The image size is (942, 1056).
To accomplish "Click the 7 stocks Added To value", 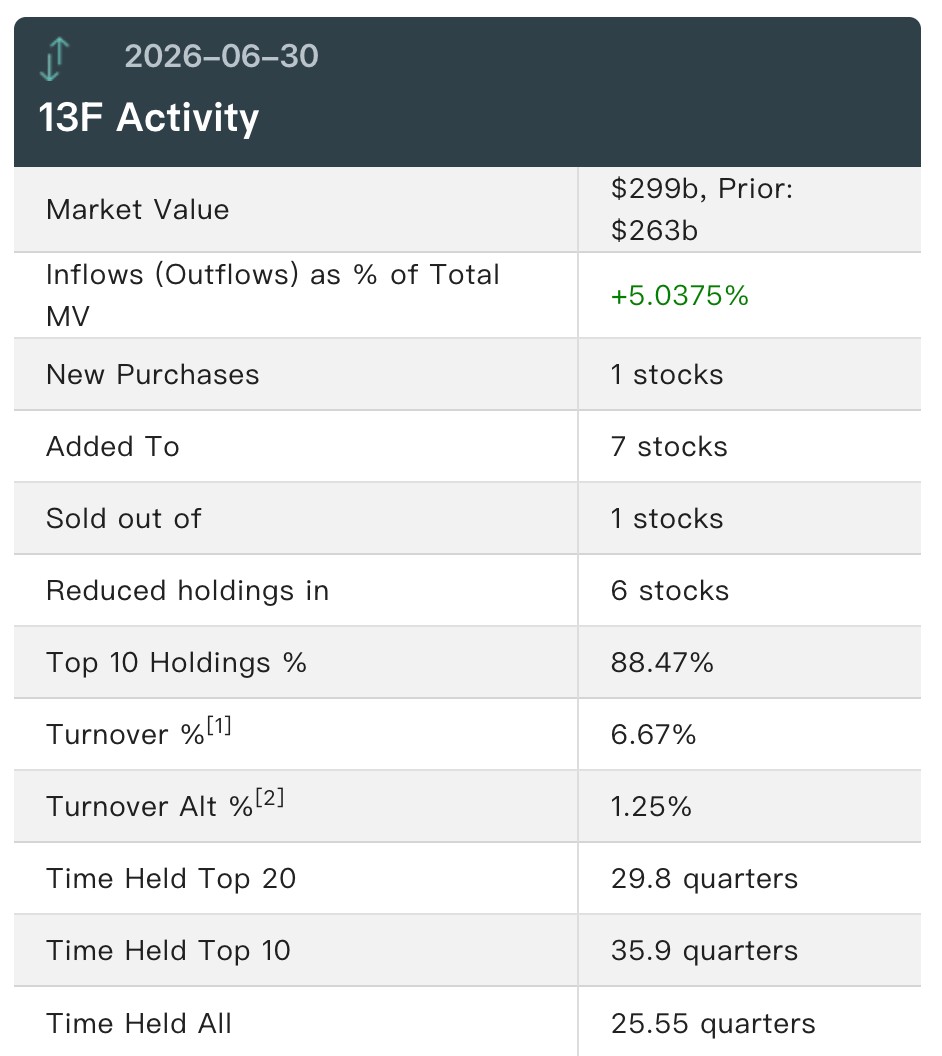I will [x=669, y=447].
